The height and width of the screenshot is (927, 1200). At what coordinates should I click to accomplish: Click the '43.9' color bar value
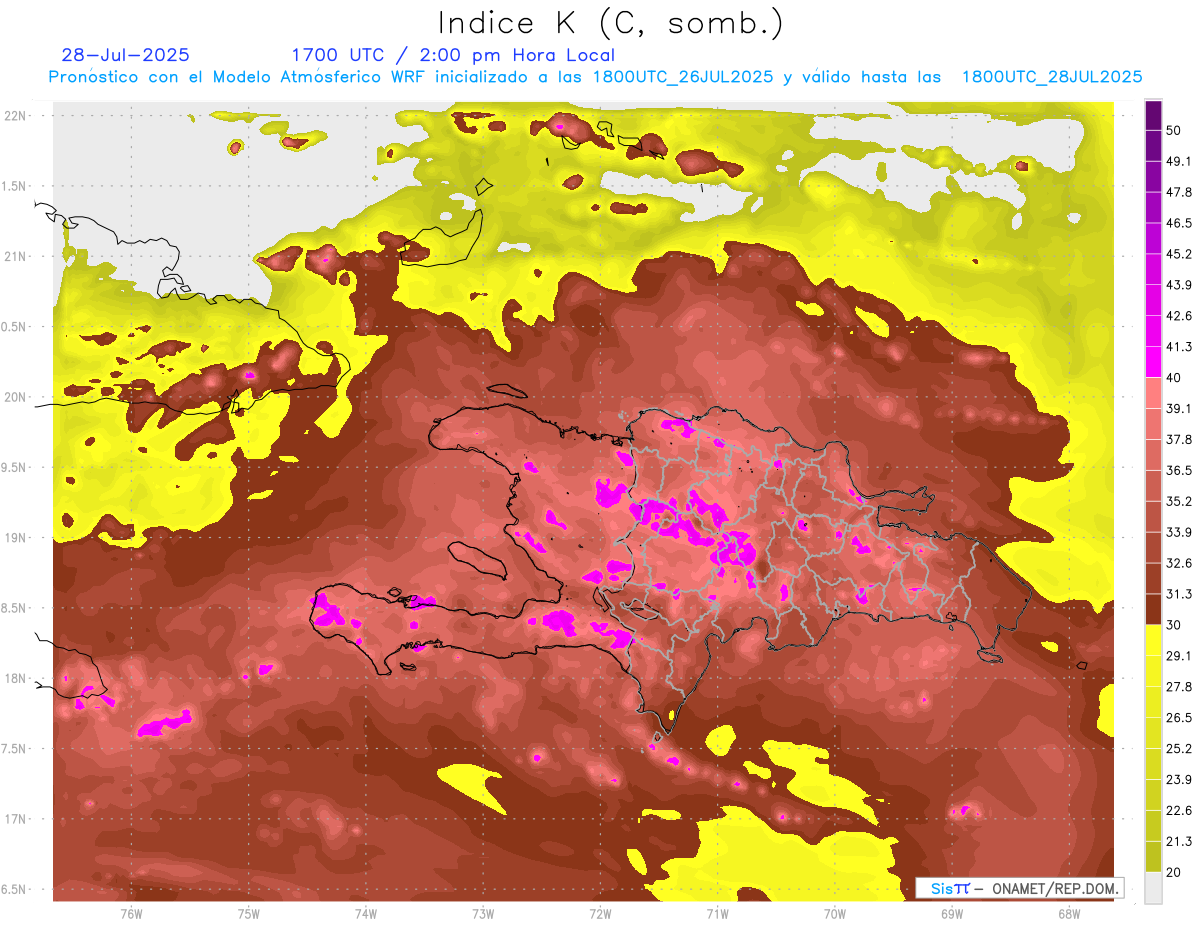1179,285
